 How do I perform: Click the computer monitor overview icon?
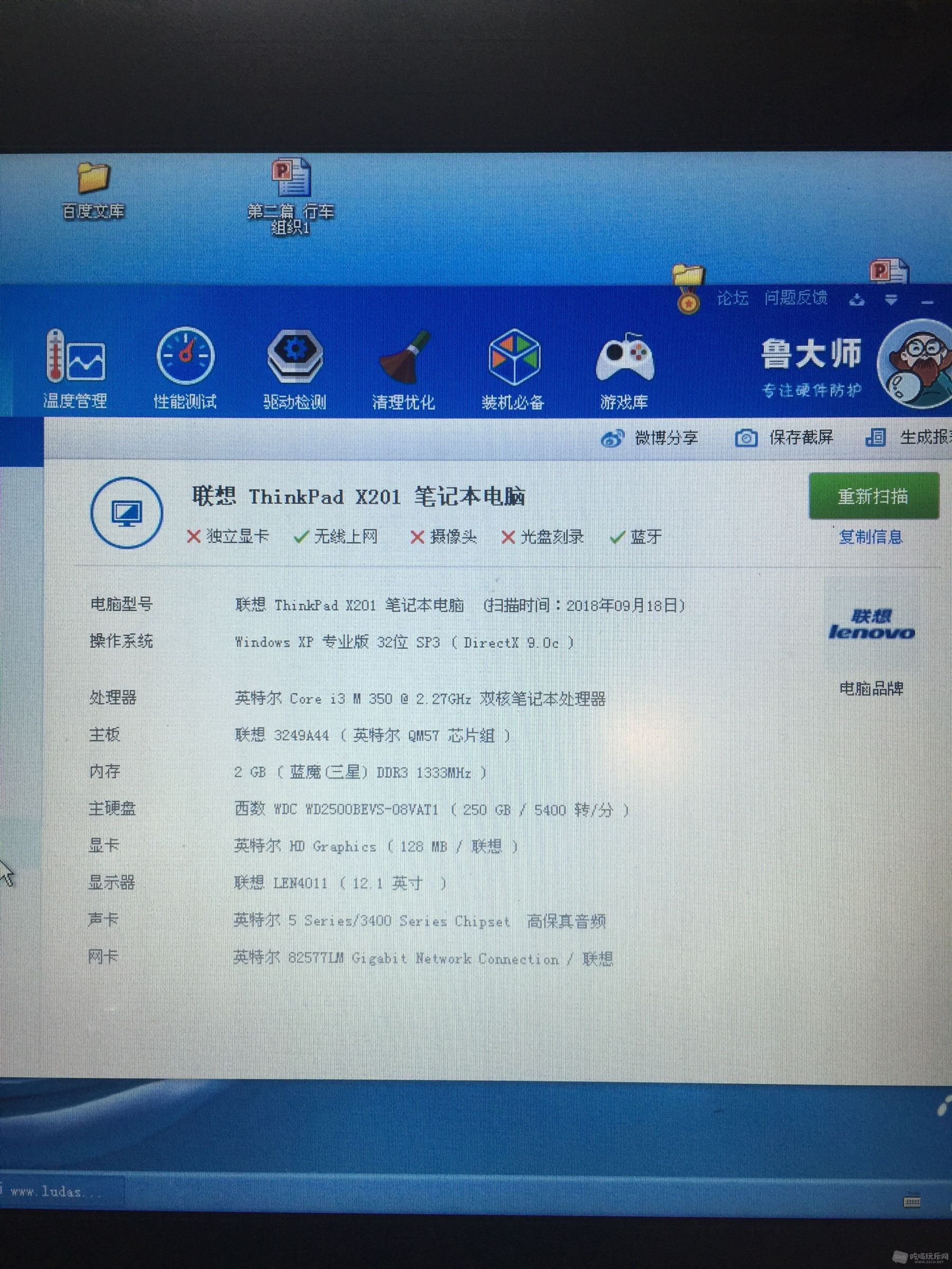coord(127,512)
